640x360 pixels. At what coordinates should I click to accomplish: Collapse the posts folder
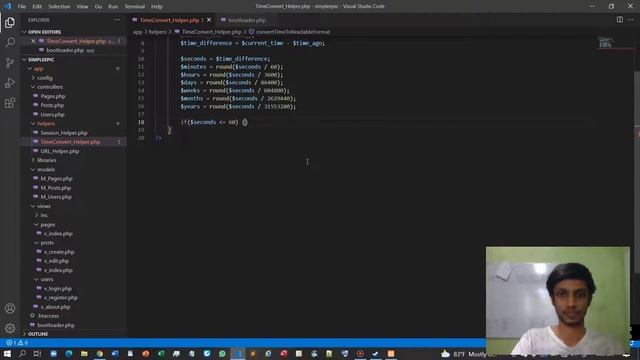[36, 242]
